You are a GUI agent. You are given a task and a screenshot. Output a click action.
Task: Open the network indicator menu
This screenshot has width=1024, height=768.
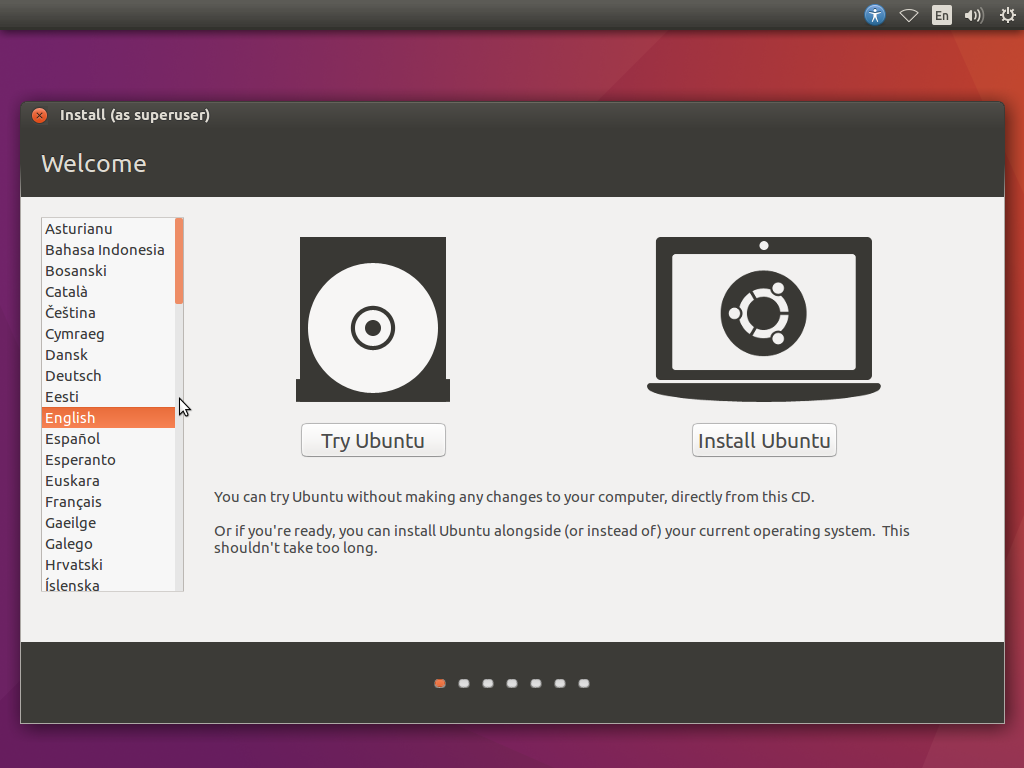(x=908, y=15)
